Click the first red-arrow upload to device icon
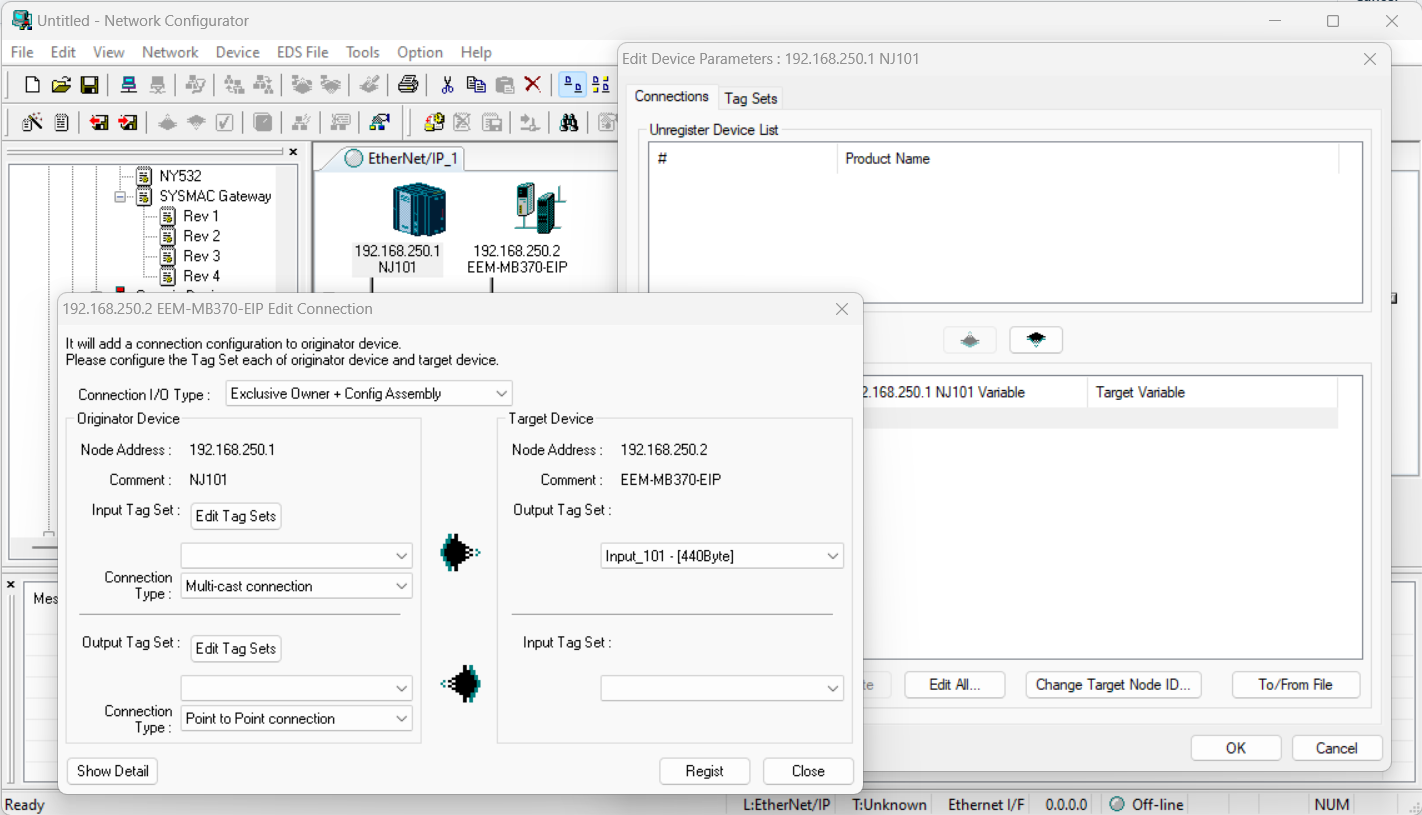The width and height of the screenshot is (1422, 815). click(99, 123)
